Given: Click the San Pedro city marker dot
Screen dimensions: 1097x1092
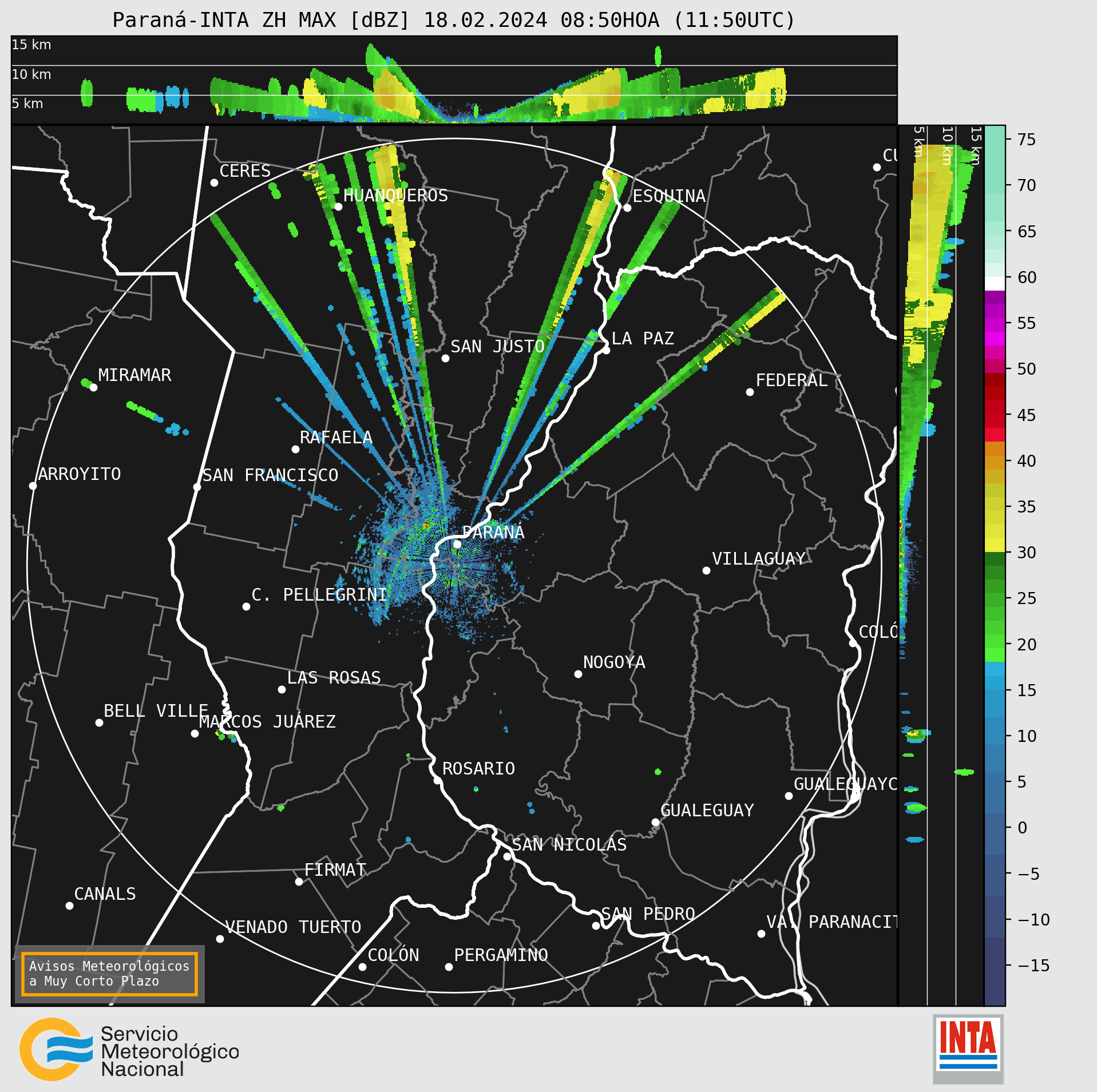Looking at the screenshot, I should 596,926.
